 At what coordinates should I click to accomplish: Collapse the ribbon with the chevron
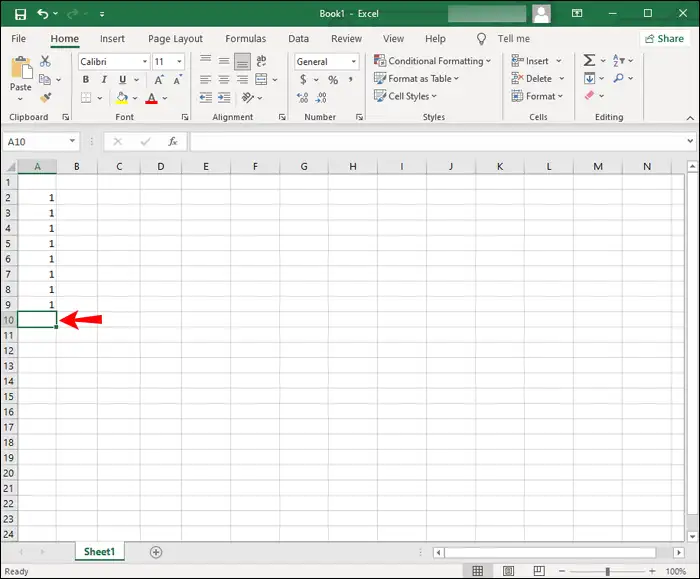[690, 118]
